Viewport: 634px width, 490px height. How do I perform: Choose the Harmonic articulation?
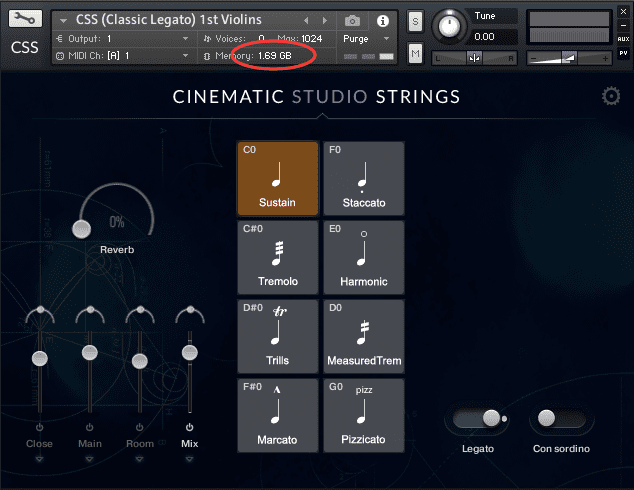363,258
